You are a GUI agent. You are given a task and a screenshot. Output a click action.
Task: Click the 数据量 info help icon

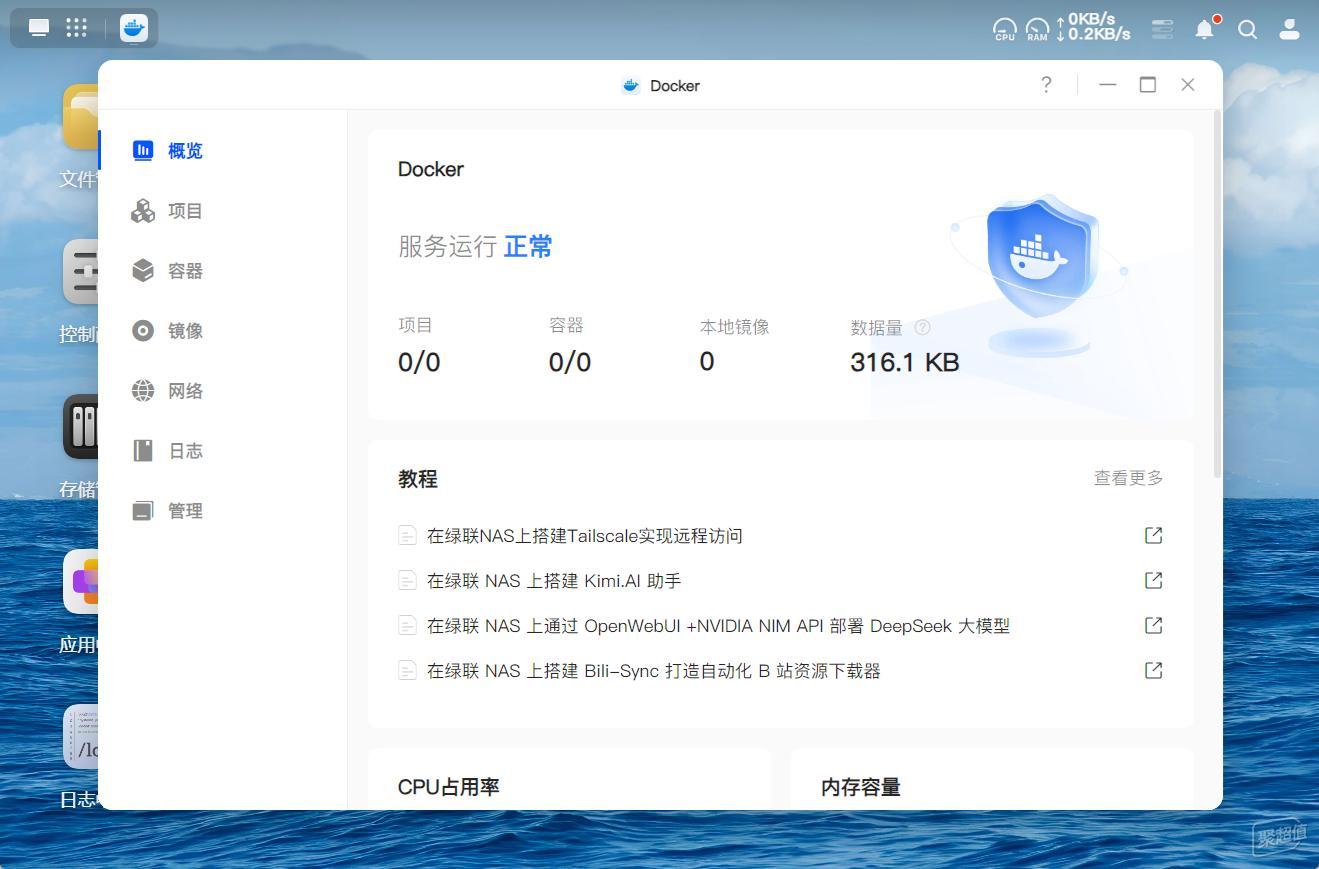[x=922, y=327]
